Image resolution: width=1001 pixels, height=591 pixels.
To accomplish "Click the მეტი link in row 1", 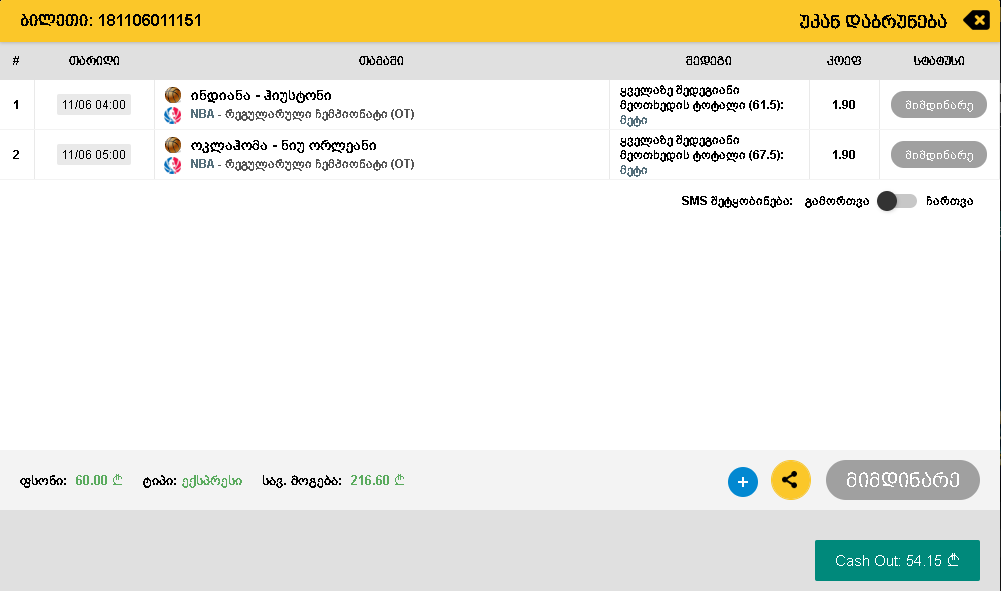I will [633, 120].
